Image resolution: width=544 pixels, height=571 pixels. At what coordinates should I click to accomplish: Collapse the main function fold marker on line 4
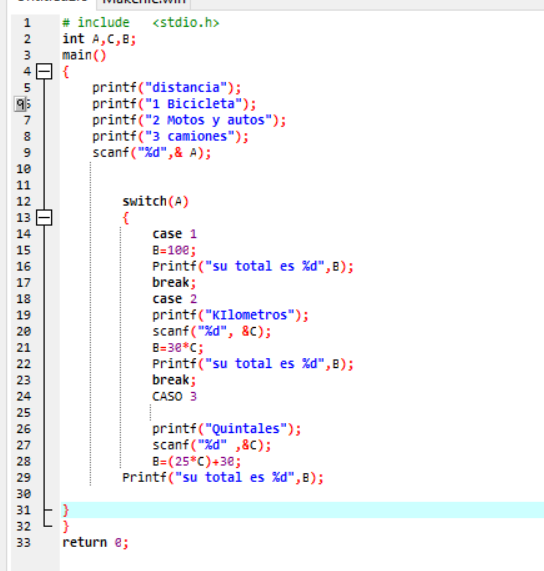tap(44, 71)
